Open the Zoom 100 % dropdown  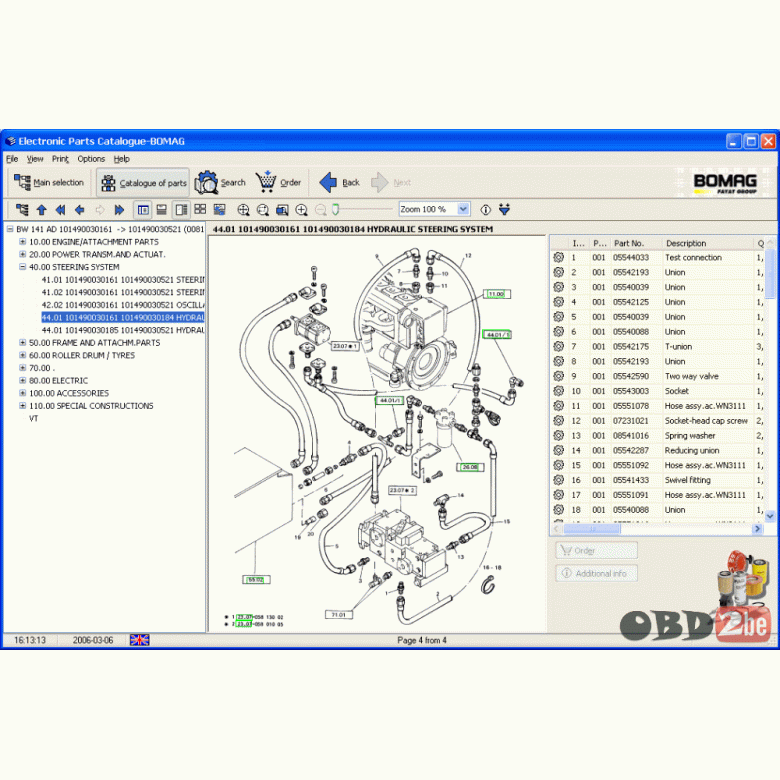463,209
